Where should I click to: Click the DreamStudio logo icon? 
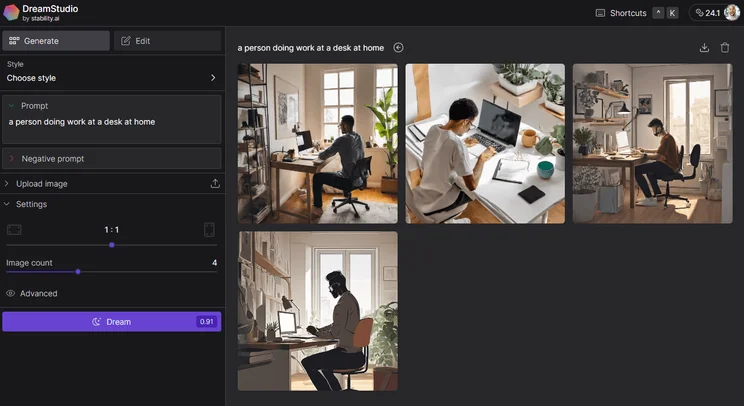[11, 12]
